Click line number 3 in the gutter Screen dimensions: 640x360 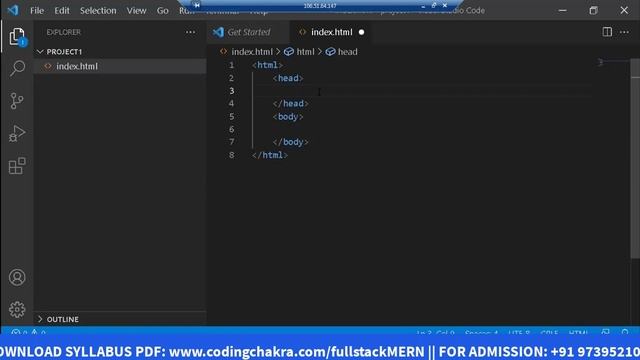click(231, 91)
